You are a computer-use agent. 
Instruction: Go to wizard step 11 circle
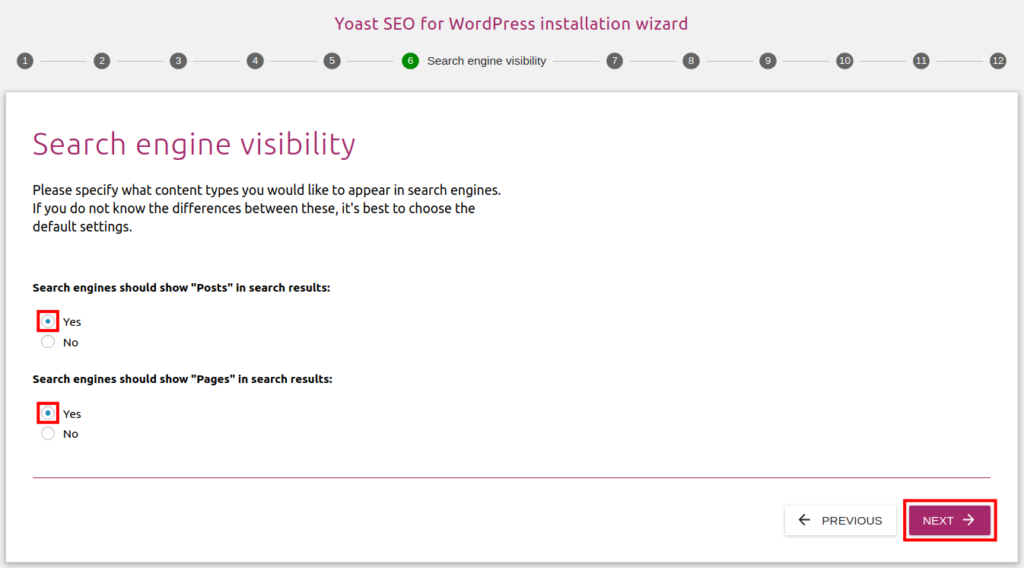(x=921, y=61)
